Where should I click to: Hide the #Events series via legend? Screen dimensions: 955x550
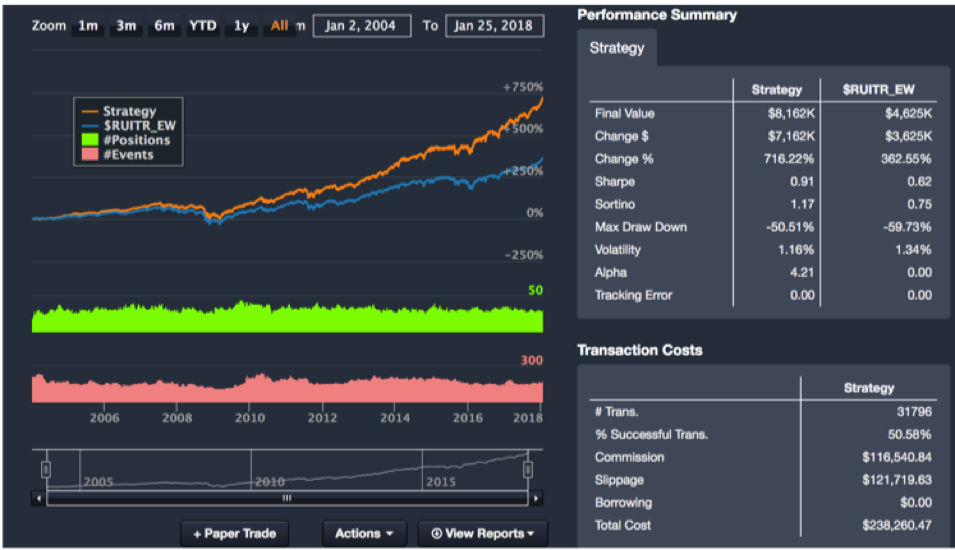pyautogui.click(x=128, y=155)
